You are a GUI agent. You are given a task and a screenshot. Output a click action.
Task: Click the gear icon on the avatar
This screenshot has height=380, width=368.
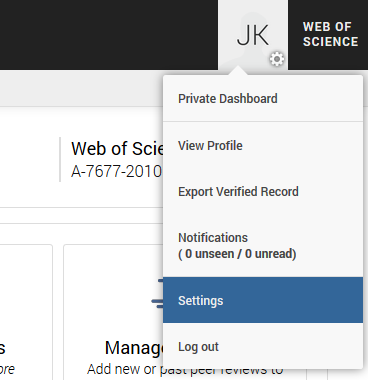(x=277, y=59)
